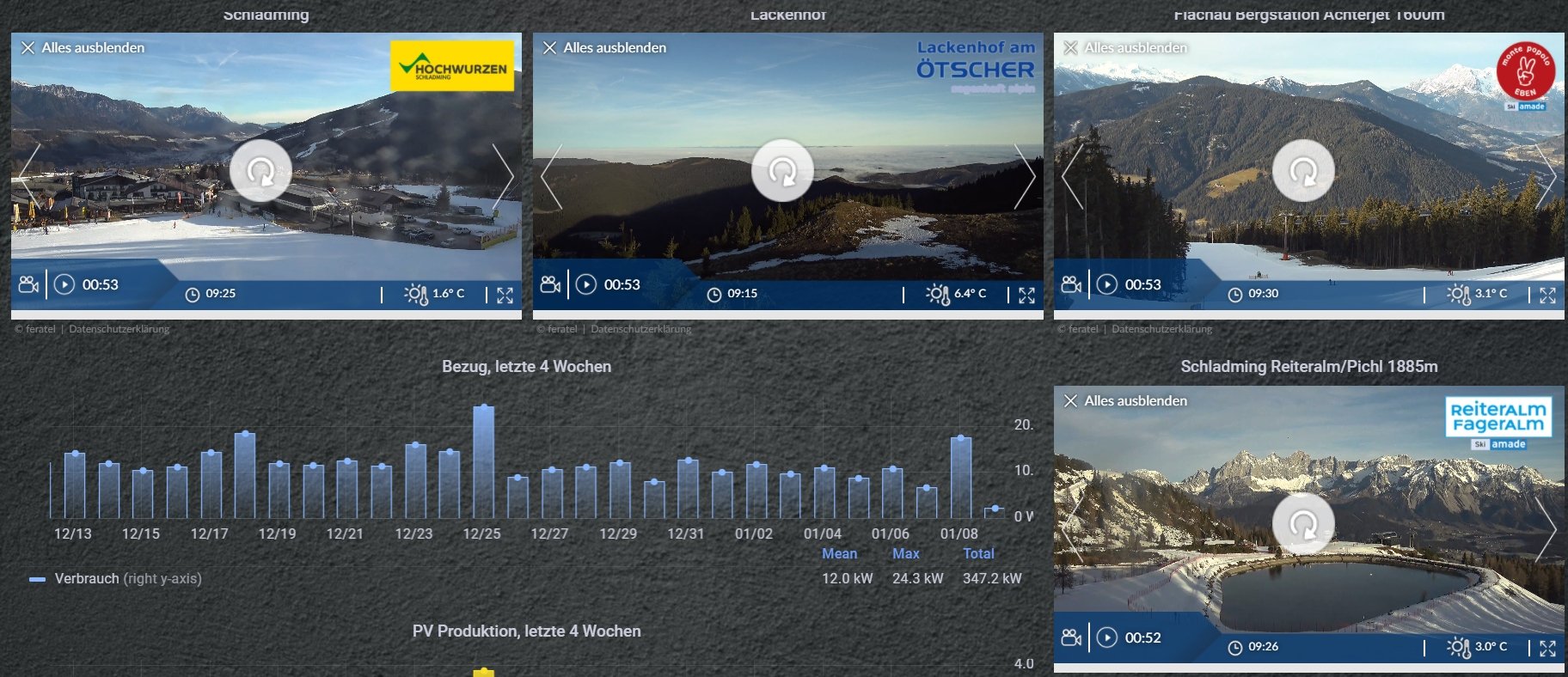Screen dimensions: 1568x677
Task: Toggle Alles ausblenden on the Reiteralm webcam
Action: point(1126,401)
